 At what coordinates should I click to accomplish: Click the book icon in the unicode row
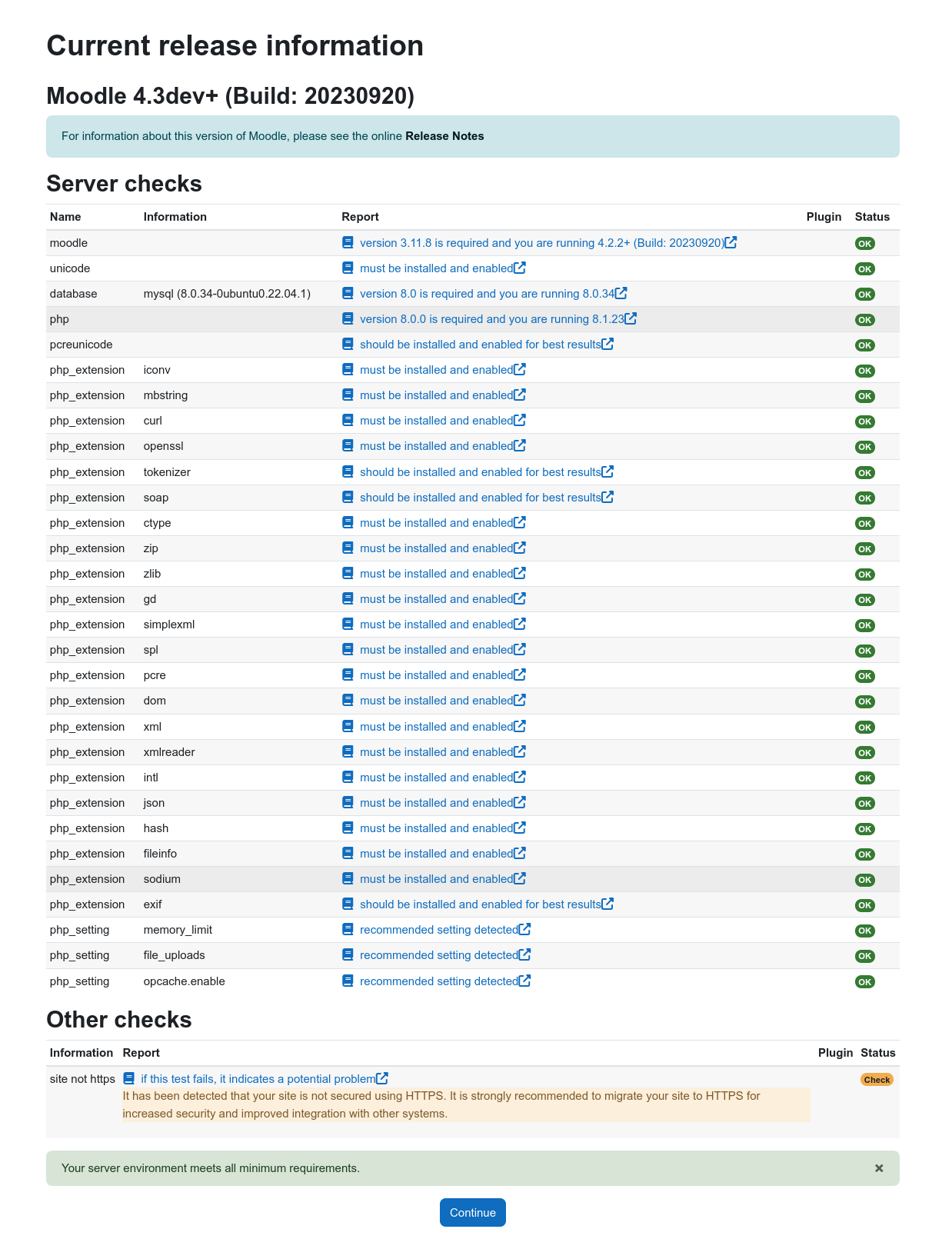click(348, 268)
